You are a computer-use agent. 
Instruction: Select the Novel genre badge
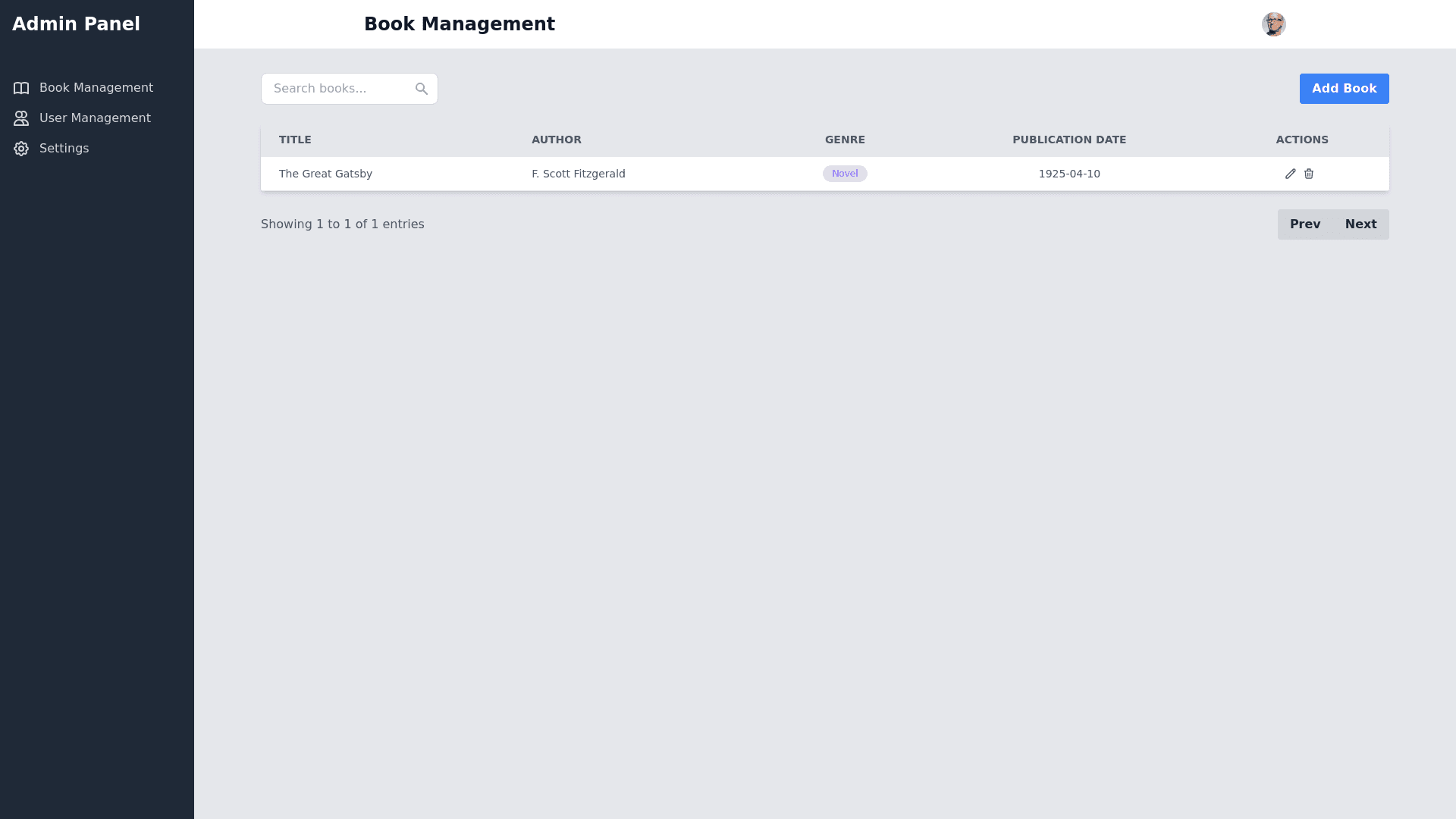844,174
